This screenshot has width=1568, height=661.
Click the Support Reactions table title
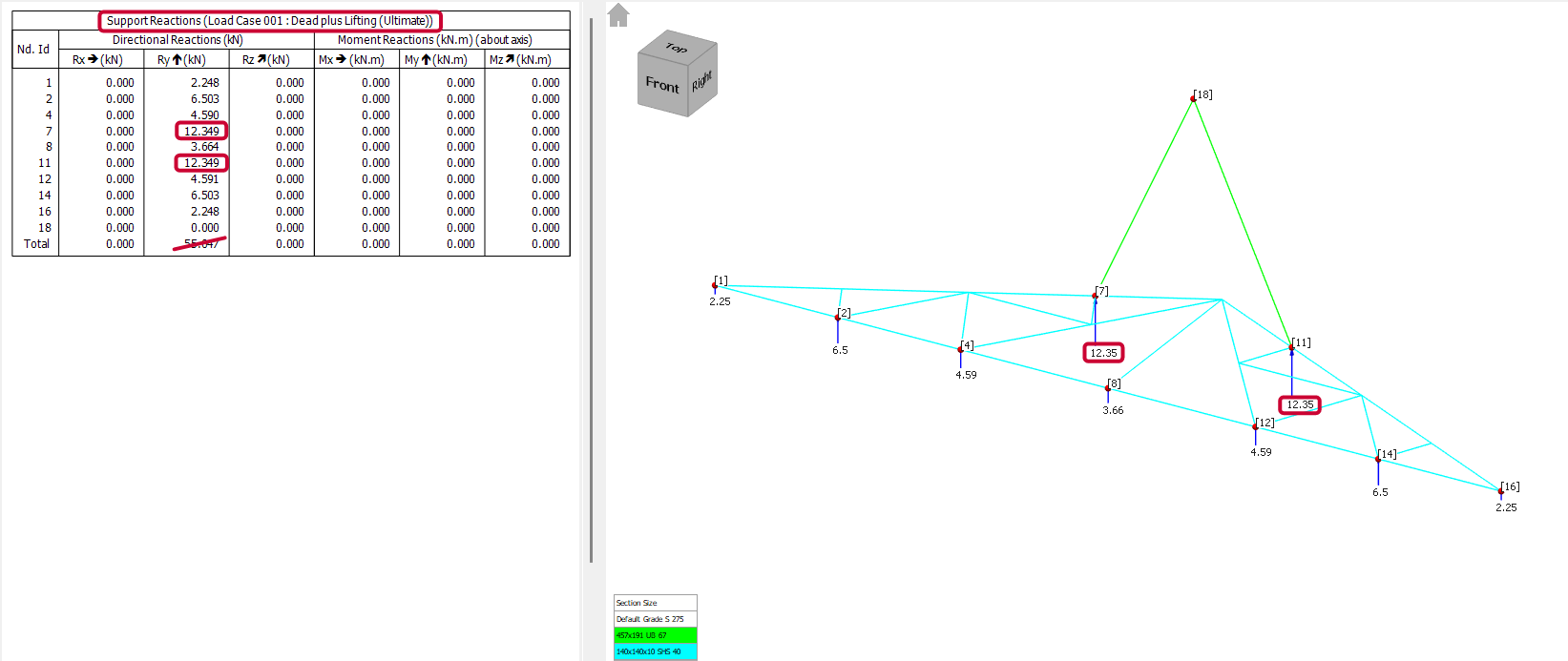tap(270, 21)
